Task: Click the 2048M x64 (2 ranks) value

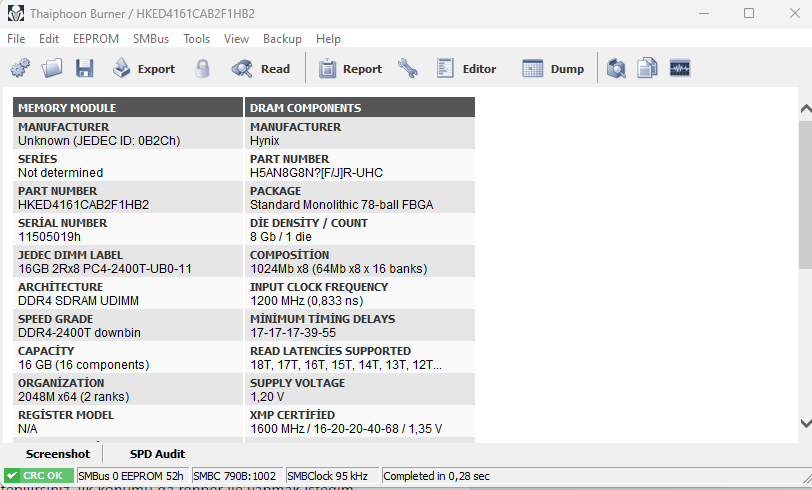Action: click(74, 397)
